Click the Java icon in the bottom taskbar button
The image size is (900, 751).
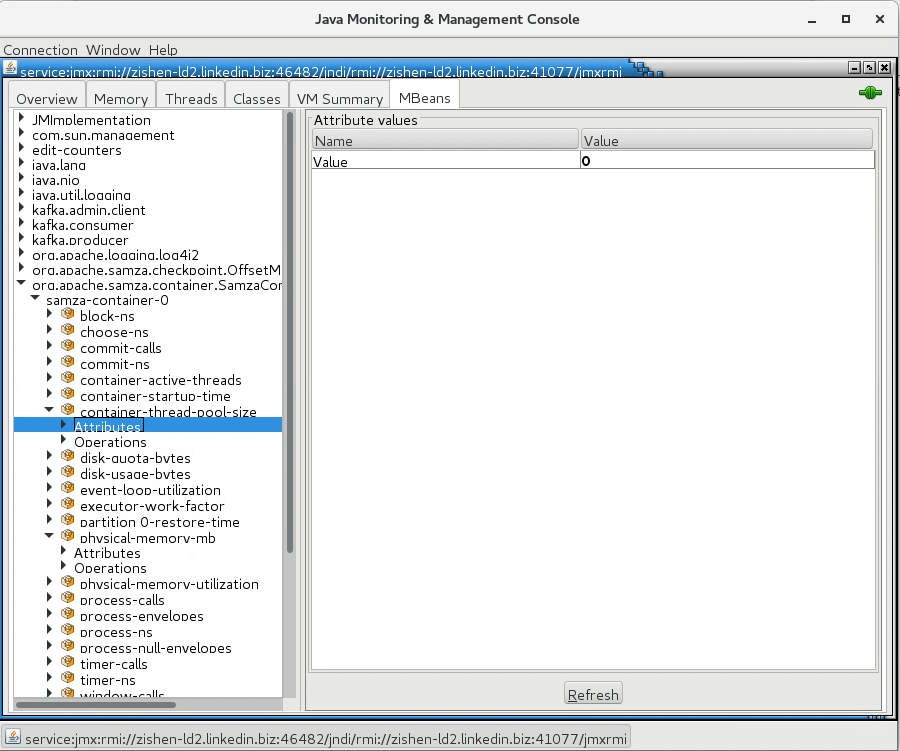[13, 737]
